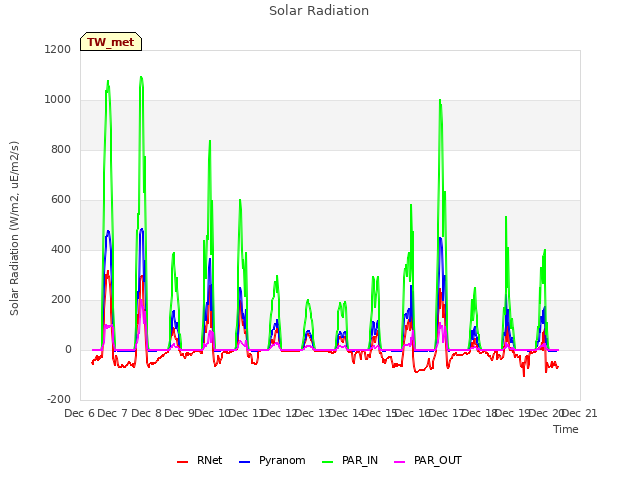Screen dimensions: 640x480
Task: Click the magenta PAR_OUT legend swatch
Action: tap(400, 462)
